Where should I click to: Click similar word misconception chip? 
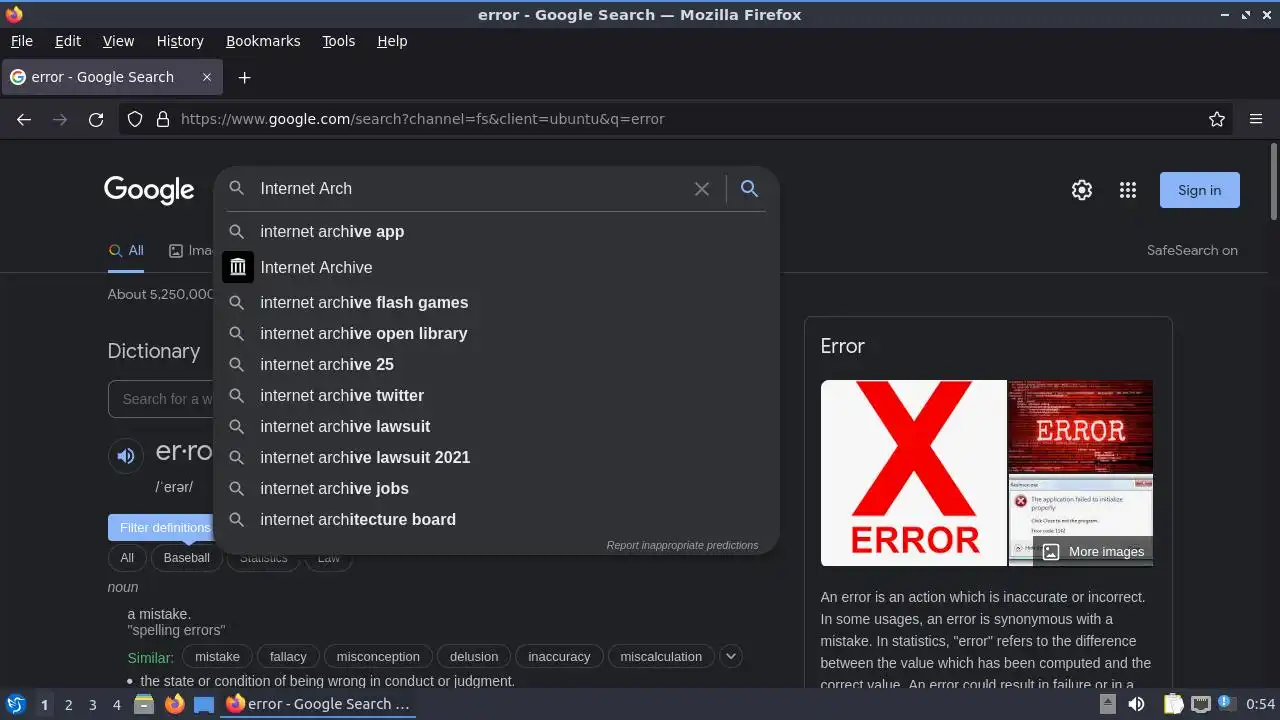[378, 657]
